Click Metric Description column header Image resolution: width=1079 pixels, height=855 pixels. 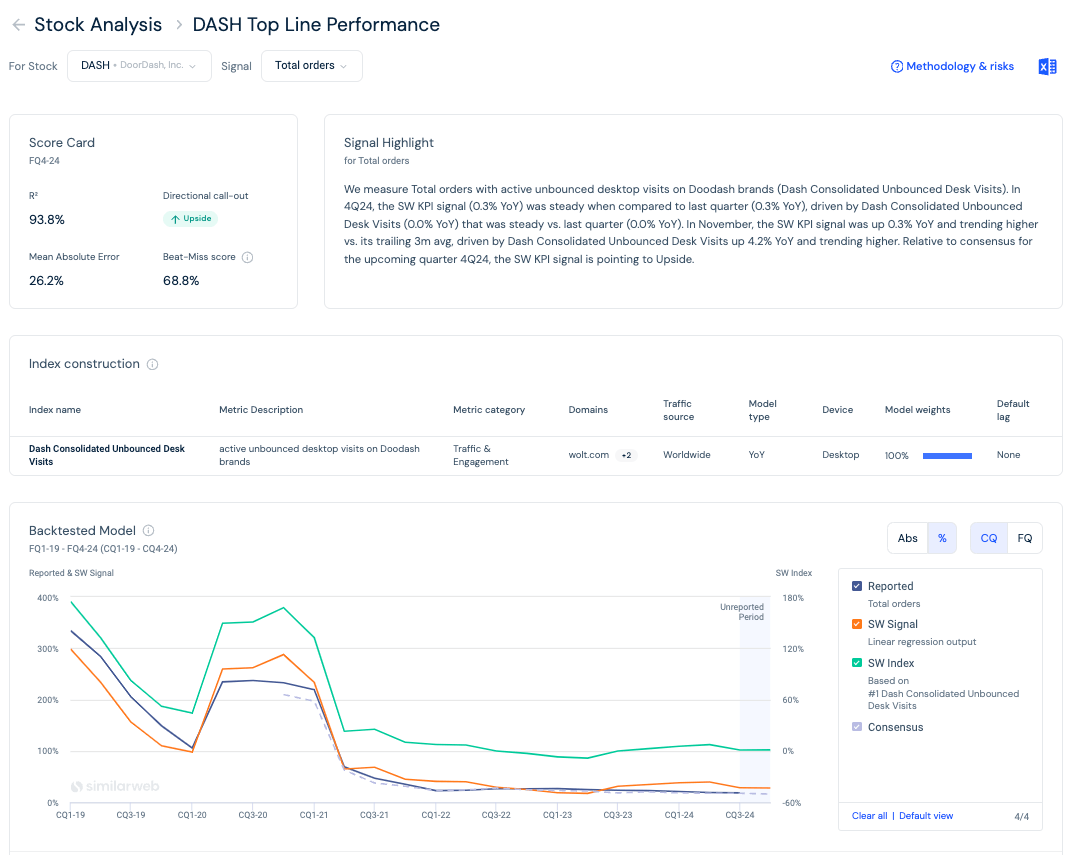coord(261,410)
